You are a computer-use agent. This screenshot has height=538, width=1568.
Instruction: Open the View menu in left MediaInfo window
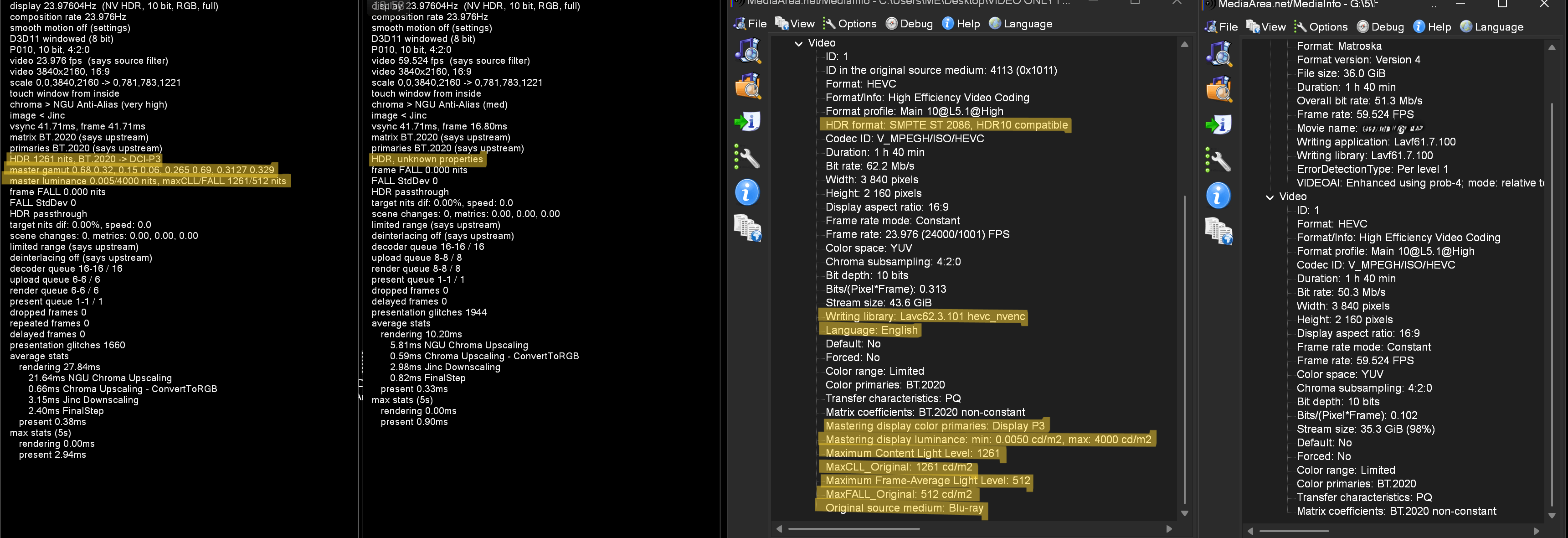coord(794,24)
